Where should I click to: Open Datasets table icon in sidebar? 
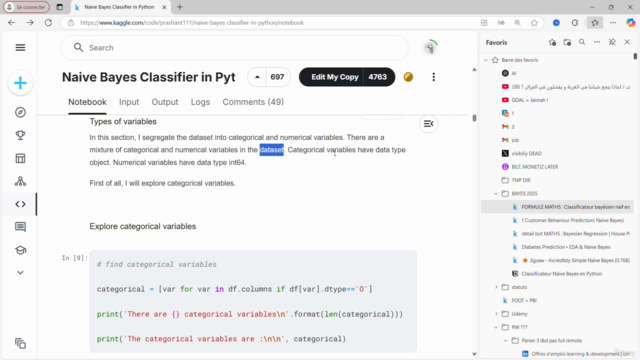[x=20, y=158]
